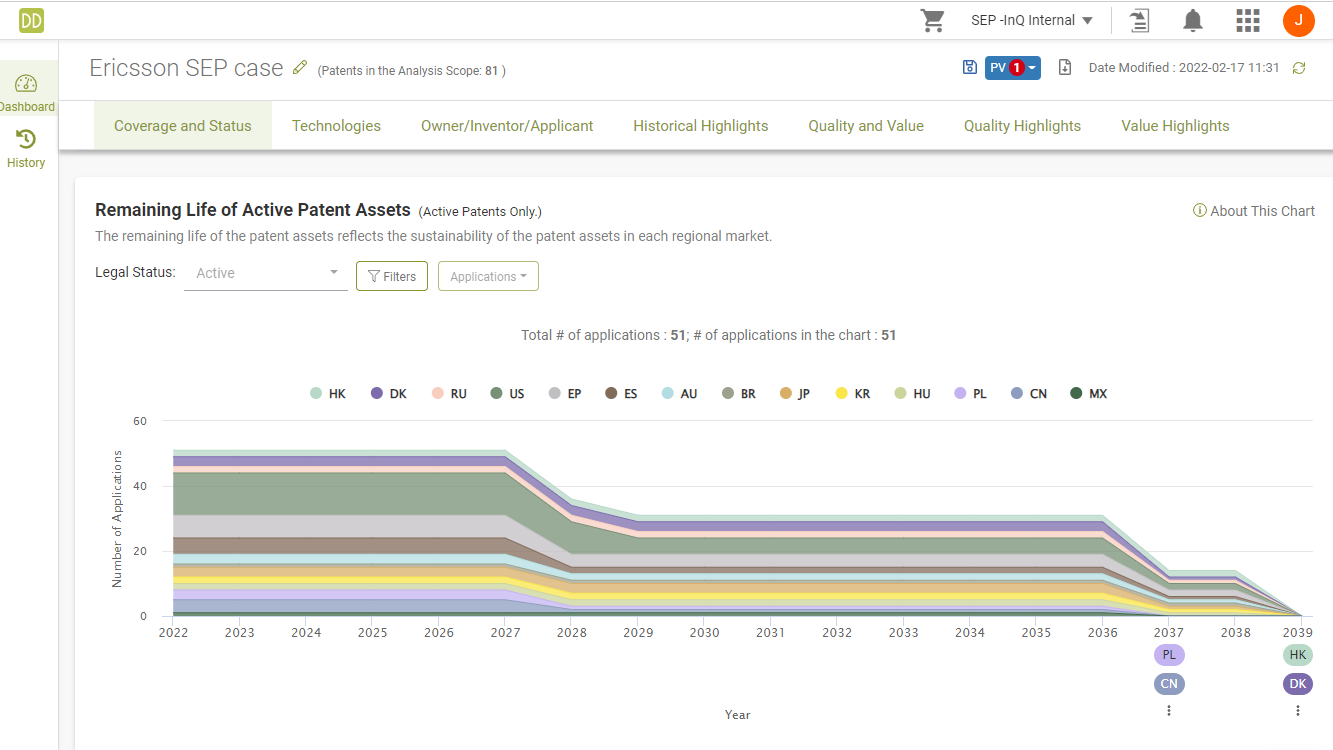Open the notifications bell

(x=1193, y=20)
